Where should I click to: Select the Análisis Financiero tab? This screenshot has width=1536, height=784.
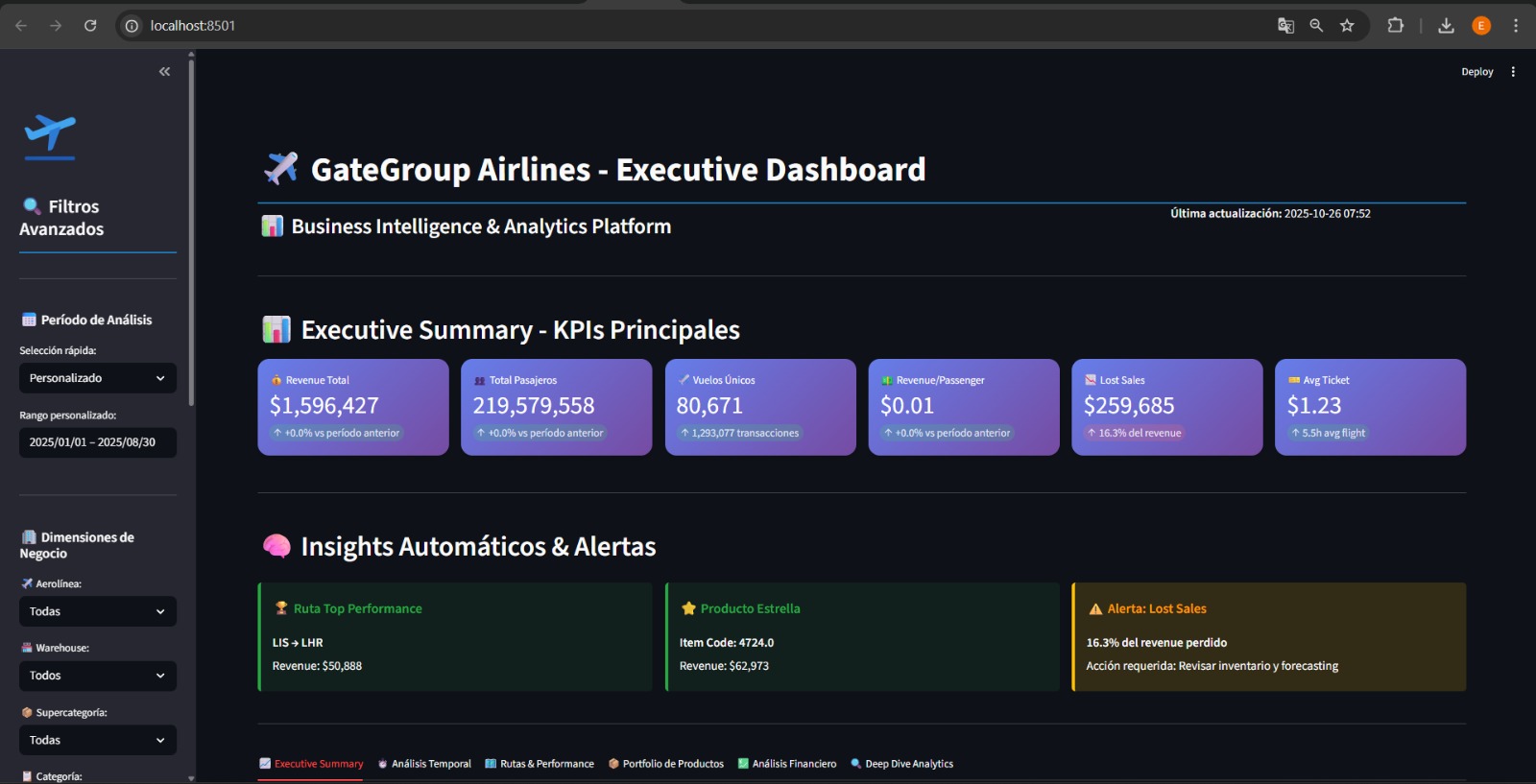(x=787, y=764)
